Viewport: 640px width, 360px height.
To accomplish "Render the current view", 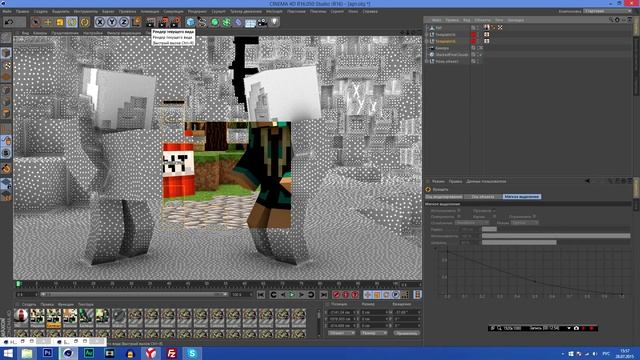I will tap(151, 22).
